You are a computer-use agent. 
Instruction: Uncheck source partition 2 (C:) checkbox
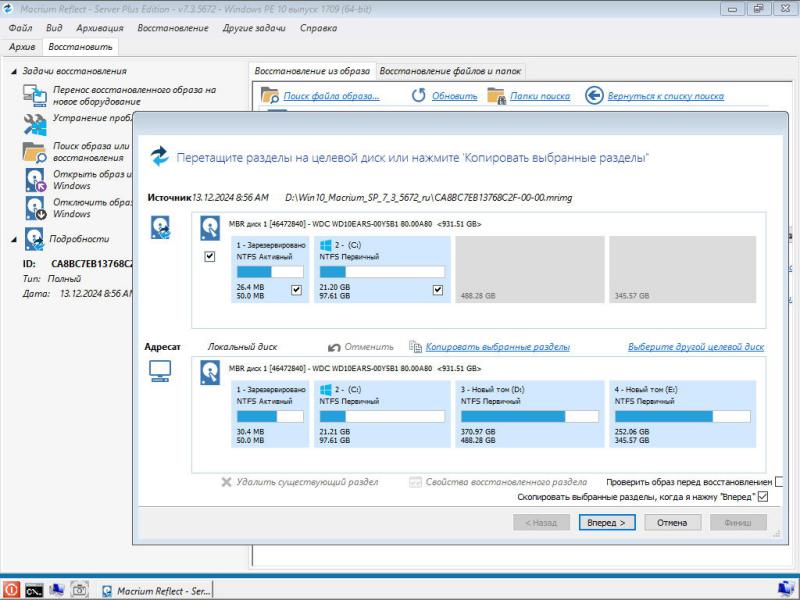[x=438, y=290]
